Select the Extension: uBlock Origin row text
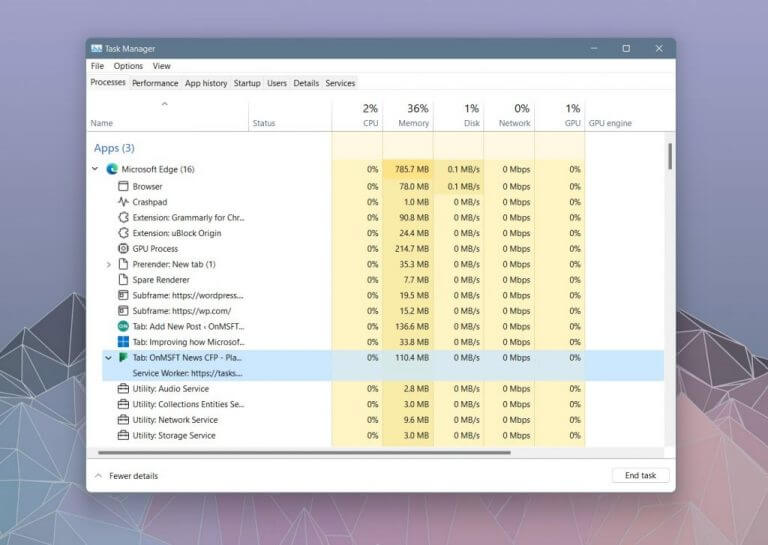Viewport: 768px width, 545px height. [177, 233]
